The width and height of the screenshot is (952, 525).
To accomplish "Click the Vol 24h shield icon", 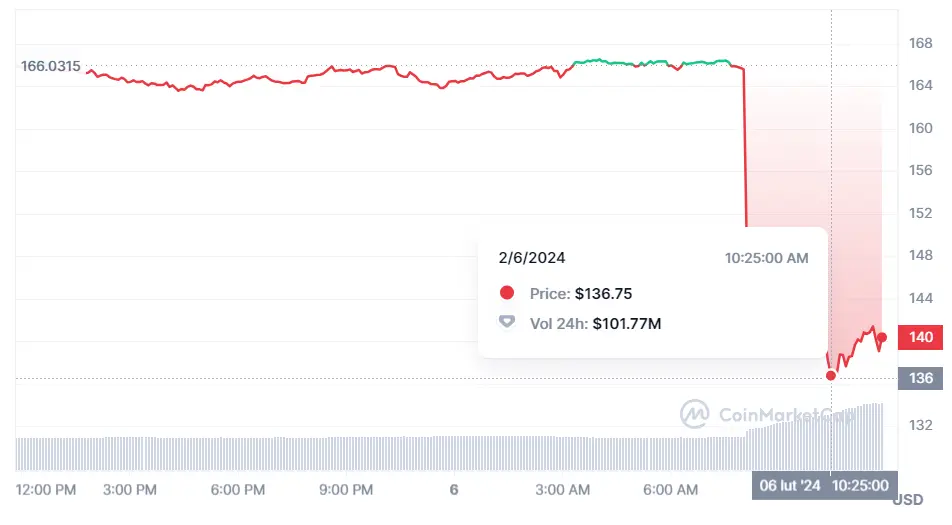I will coord(507,322).
